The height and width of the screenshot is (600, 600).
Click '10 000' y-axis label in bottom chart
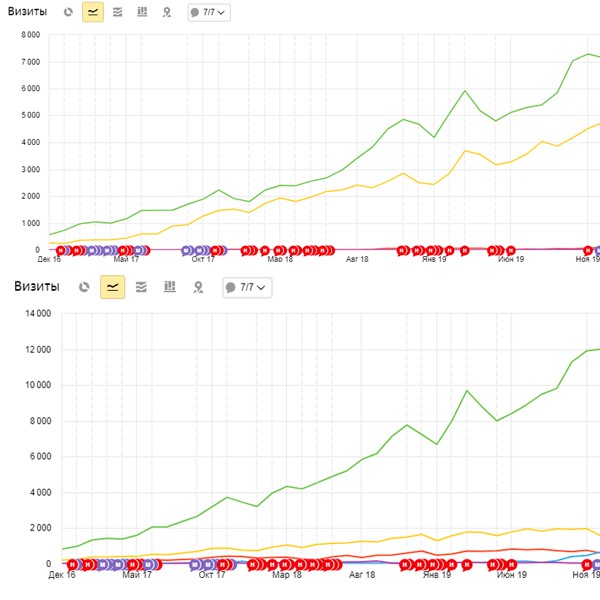pos(38,385)
